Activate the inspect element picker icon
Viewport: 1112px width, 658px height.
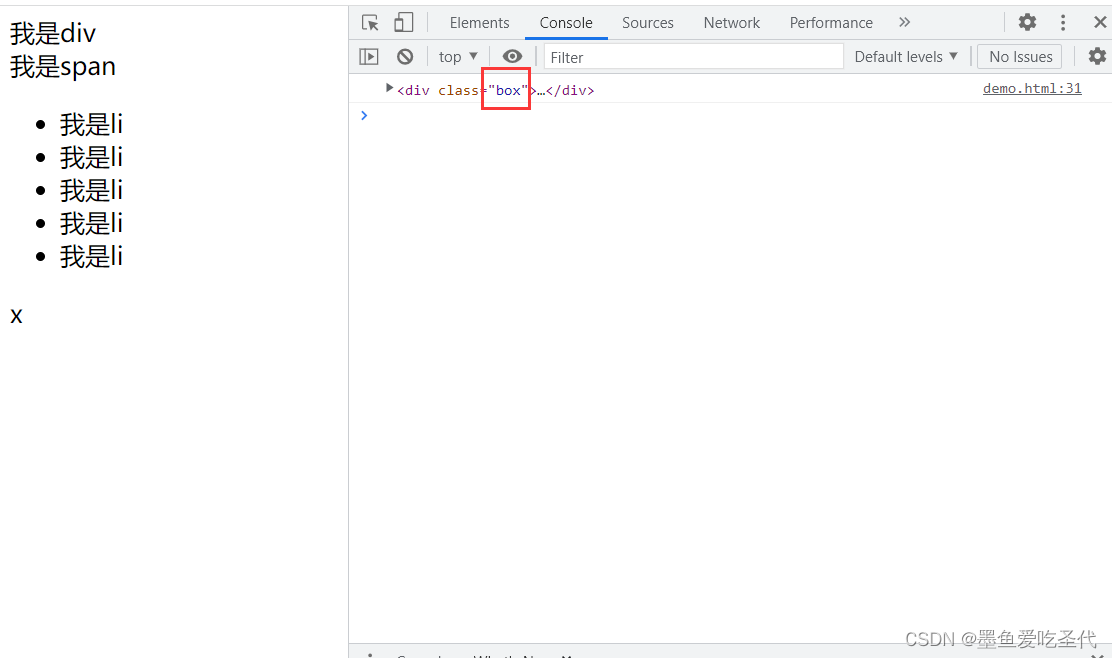370,23
